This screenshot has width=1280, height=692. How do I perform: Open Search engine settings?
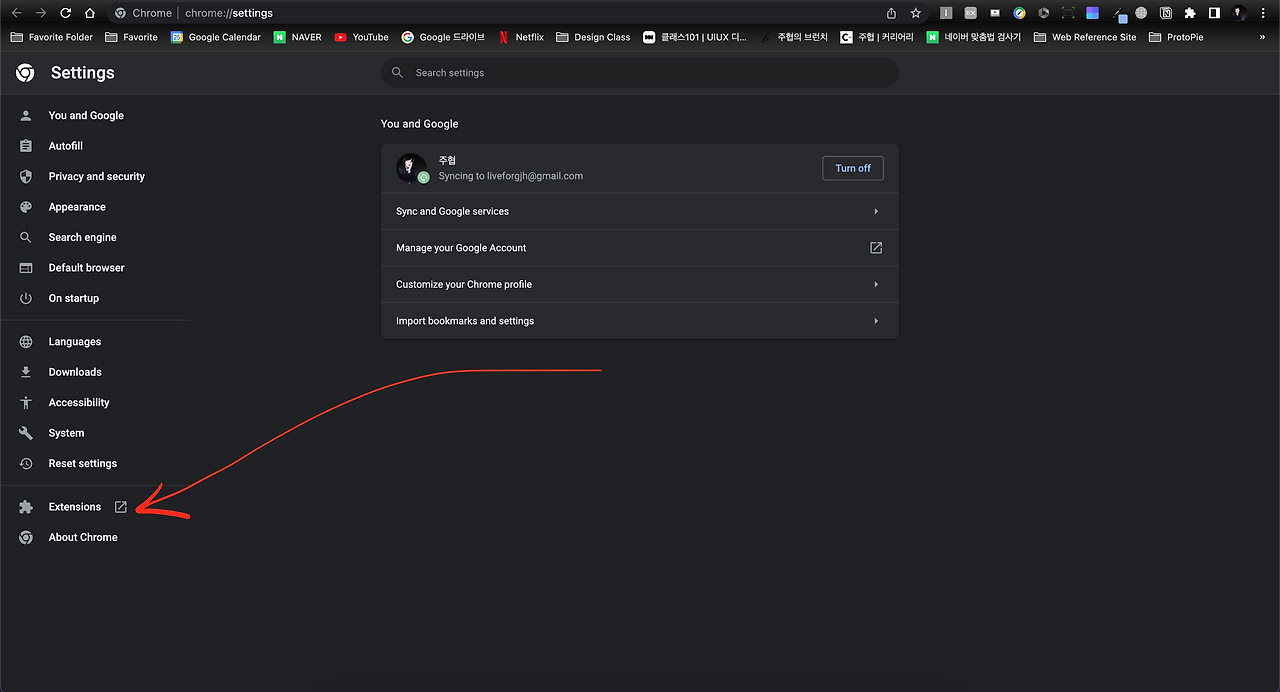point(82,237)
